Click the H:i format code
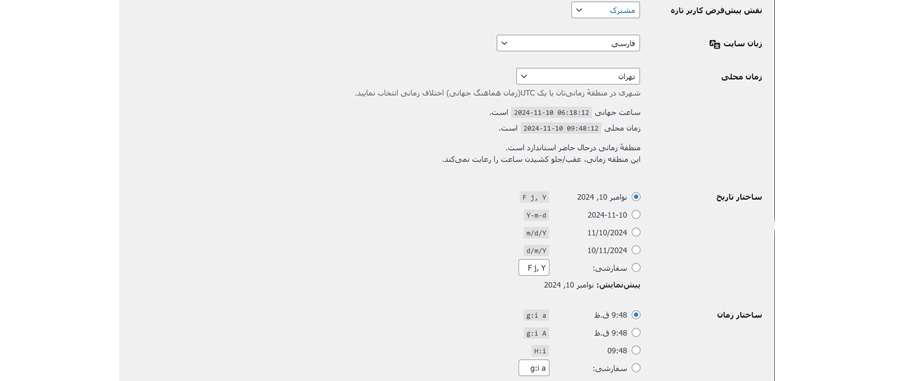 pyautogui.click(x=540, y=351)
